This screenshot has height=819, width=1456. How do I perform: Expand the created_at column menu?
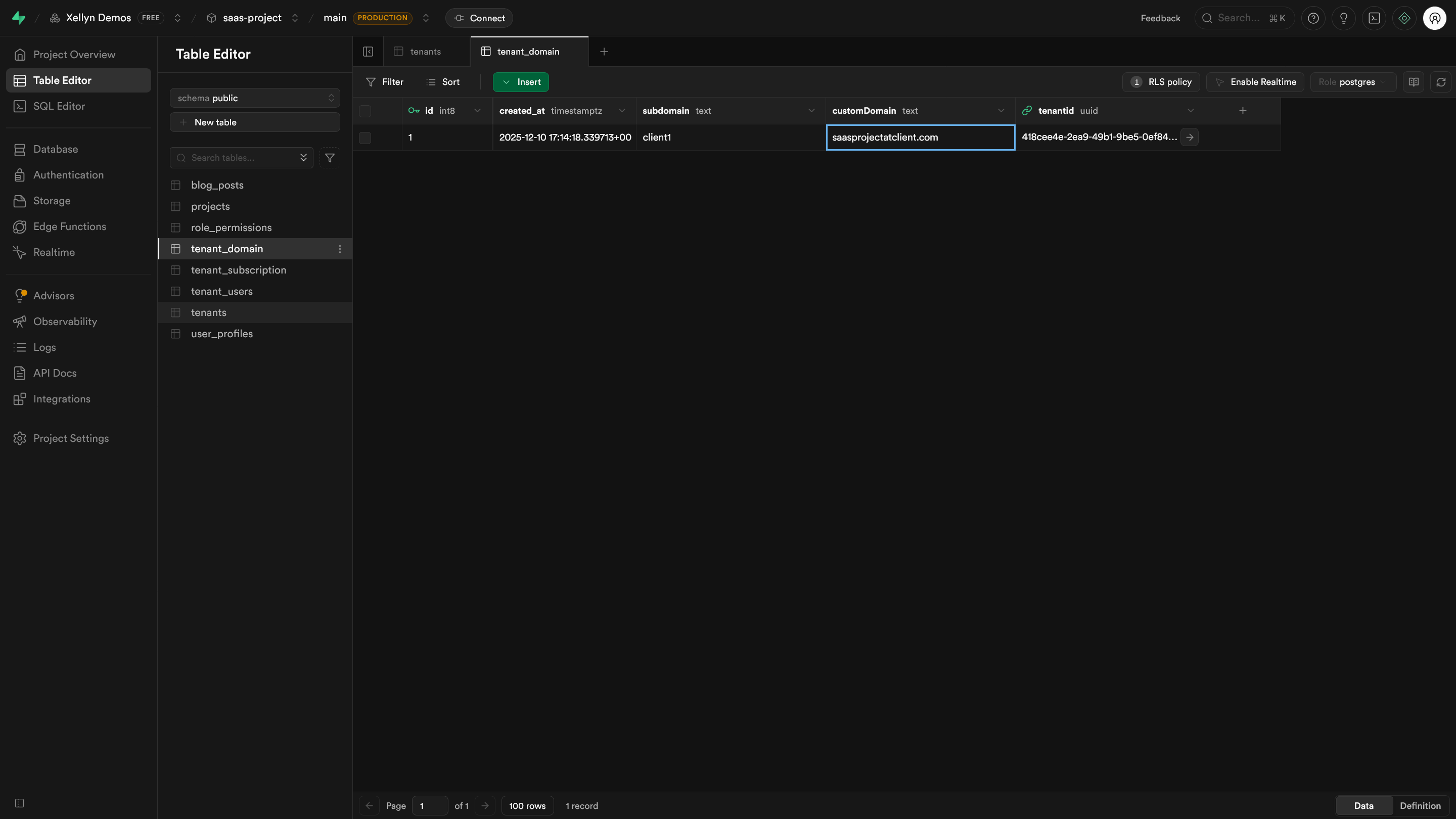tap(622, 111)
